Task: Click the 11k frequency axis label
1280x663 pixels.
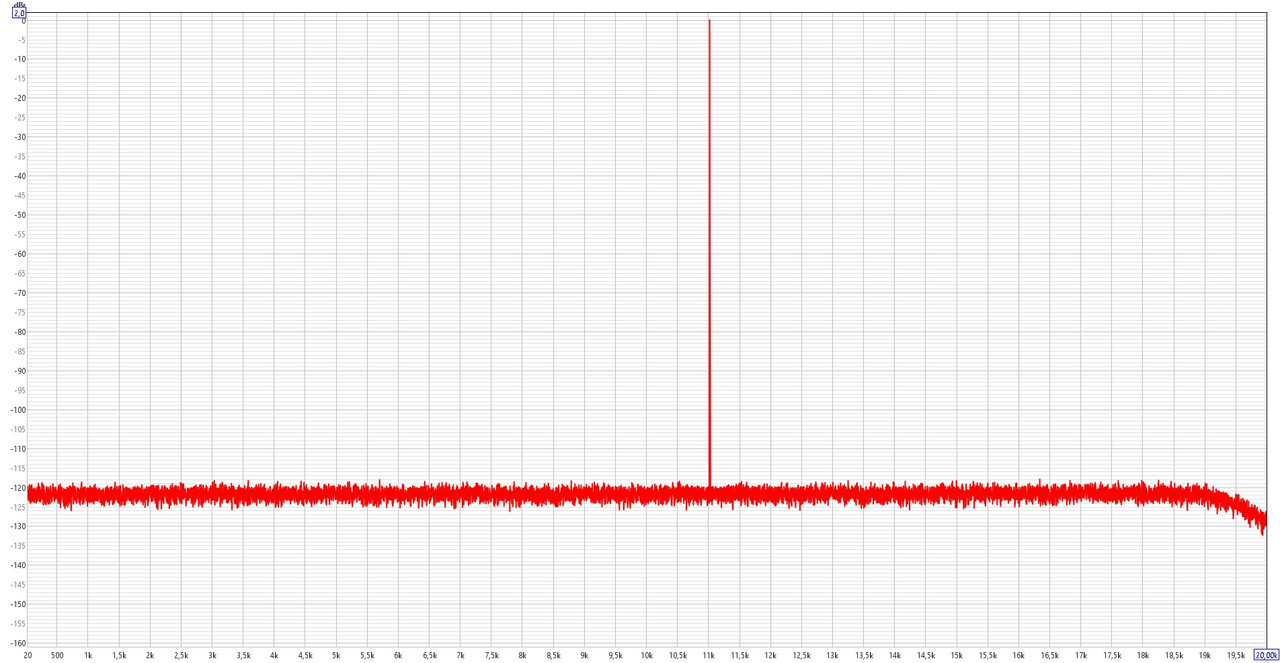Action: pyautogui.click(x=709, y=655)
